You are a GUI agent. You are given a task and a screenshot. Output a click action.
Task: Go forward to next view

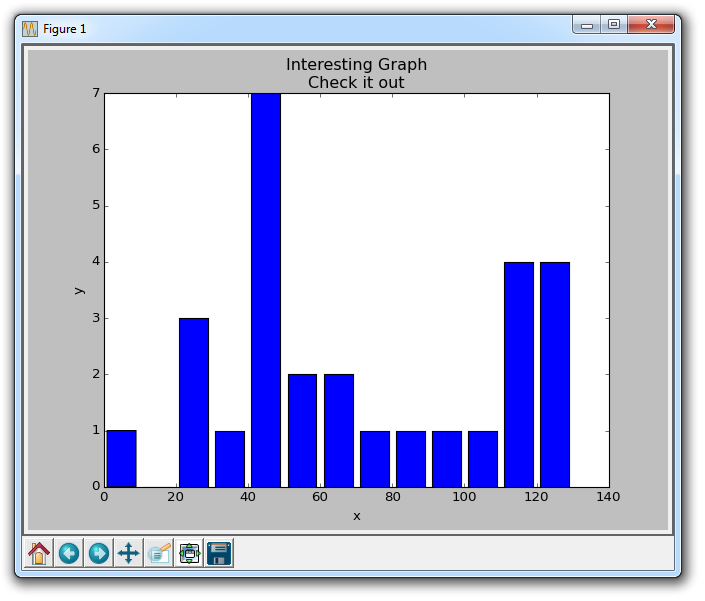coord(99,553)
